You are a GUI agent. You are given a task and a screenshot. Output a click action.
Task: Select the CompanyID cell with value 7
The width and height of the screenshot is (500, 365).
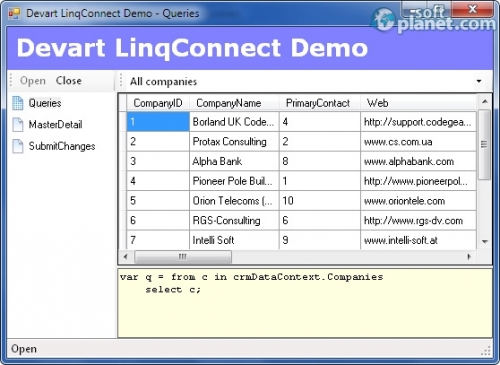(x=158, y=240)
